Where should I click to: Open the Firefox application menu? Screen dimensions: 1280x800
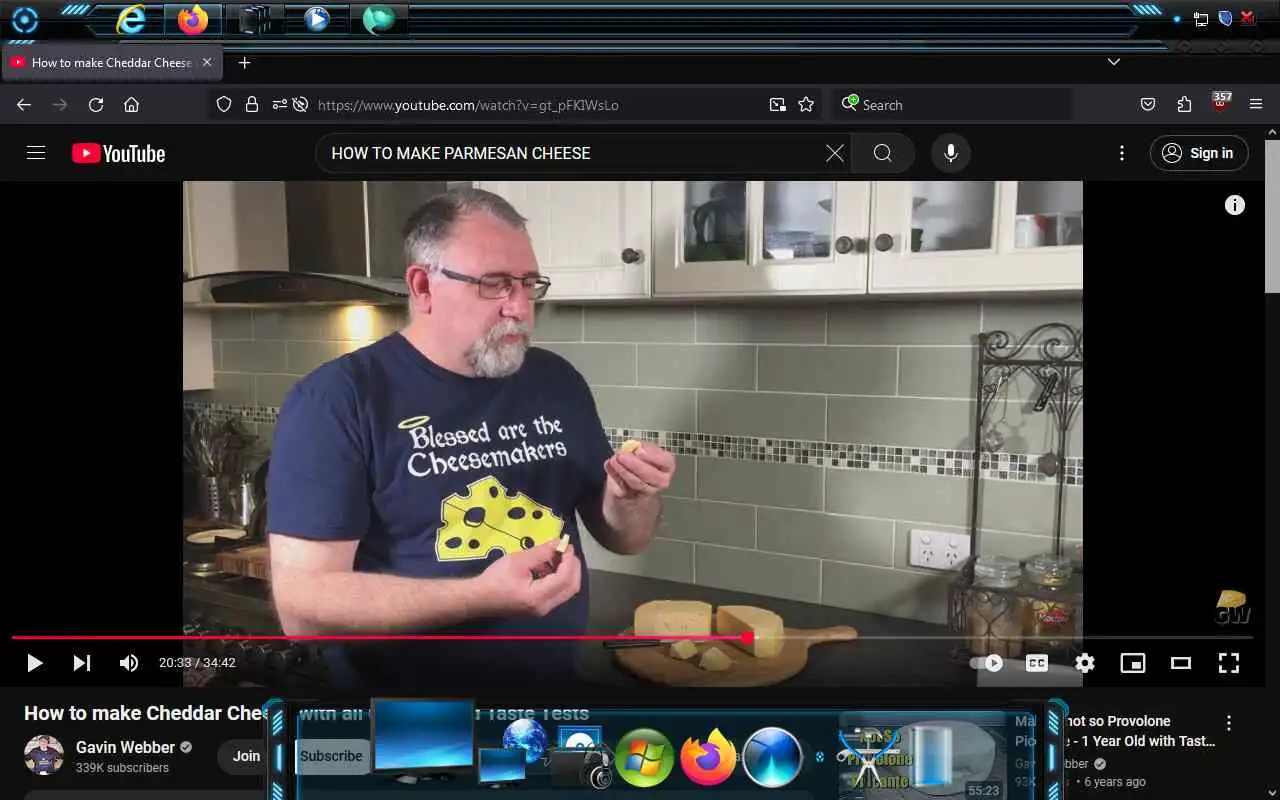[1257, 105]
